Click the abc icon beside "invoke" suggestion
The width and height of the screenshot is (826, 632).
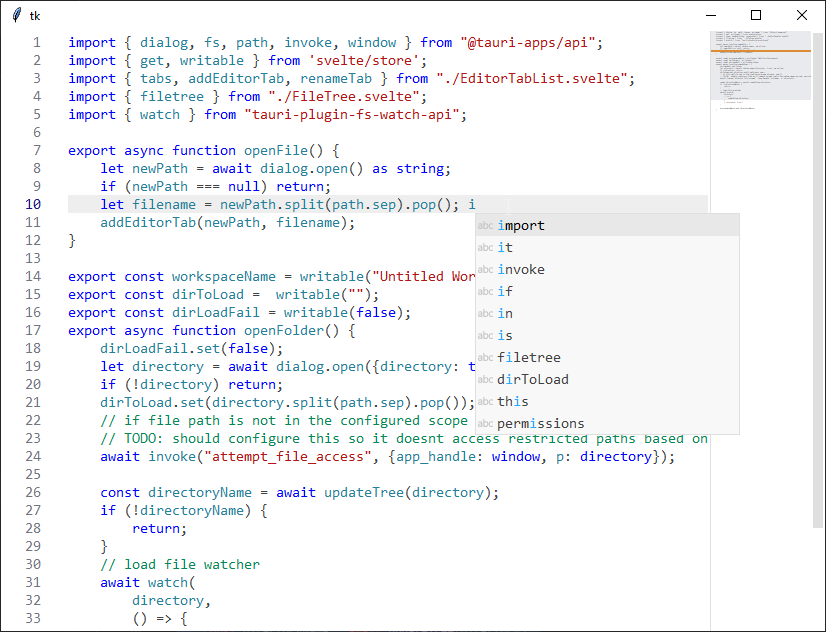pos(484,269)
